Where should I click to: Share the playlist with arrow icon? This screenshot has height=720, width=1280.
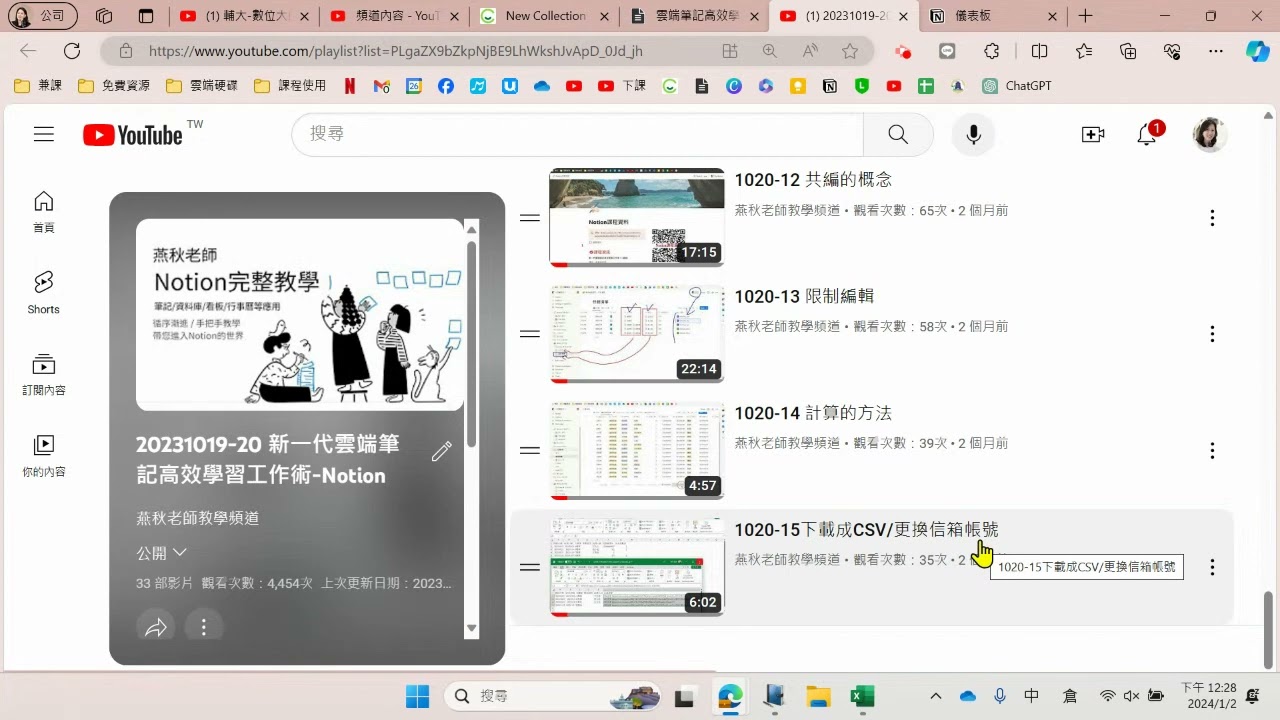click(x=156, y=627)
